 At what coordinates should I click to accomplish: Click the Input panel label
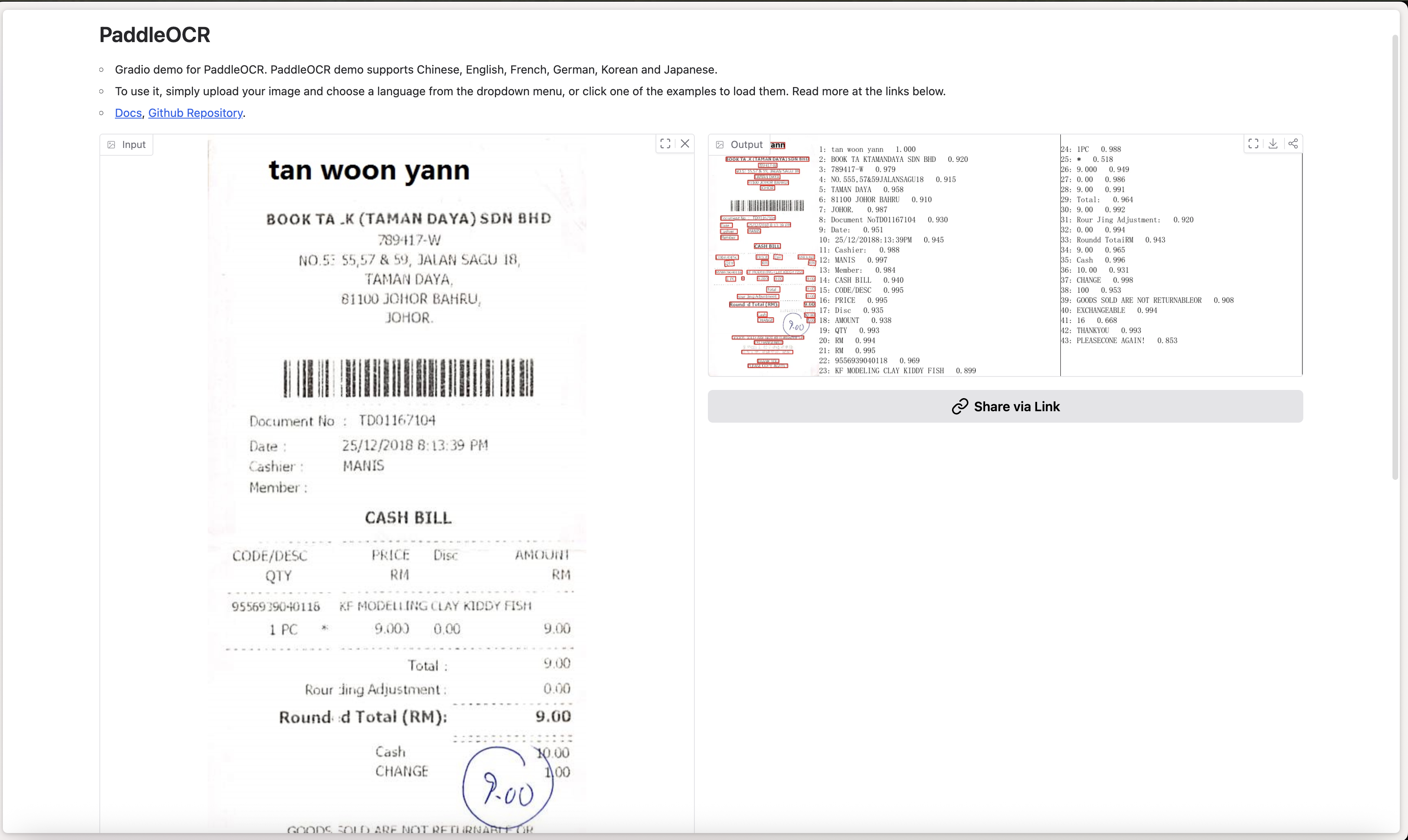[x=134, y=144]
